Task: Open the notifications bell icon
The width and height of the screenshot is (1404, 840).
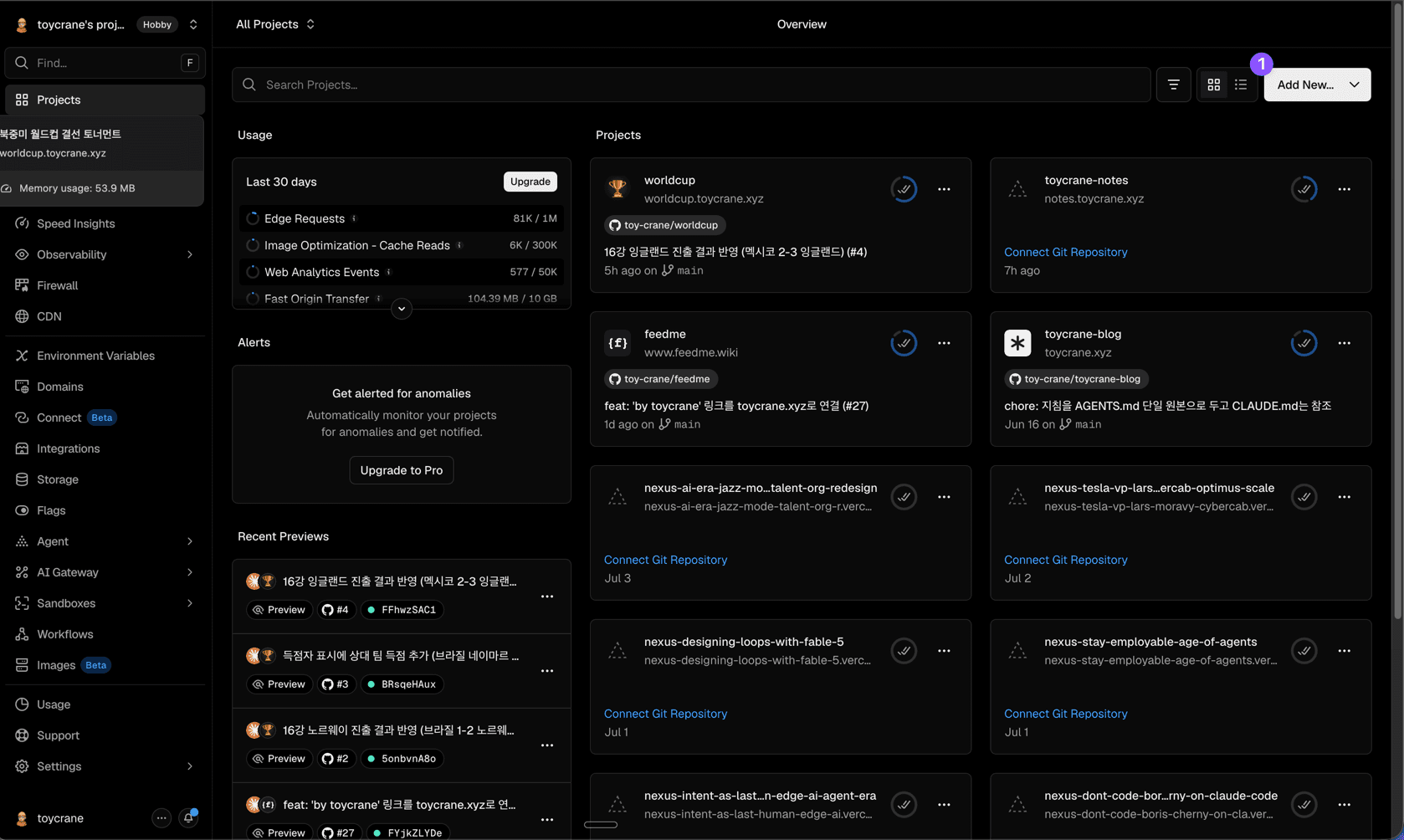Action: click(189, 818)
